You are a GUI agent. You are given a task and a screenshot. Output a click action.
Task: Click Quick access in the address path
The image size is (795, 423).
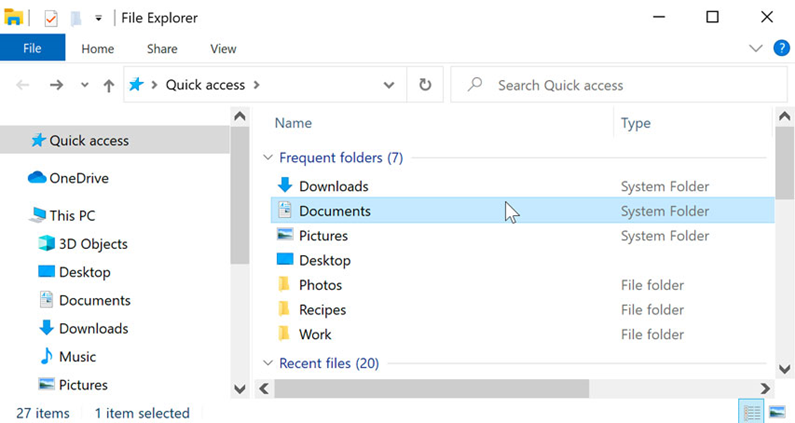pyautogui.click(x=205, y=85)
